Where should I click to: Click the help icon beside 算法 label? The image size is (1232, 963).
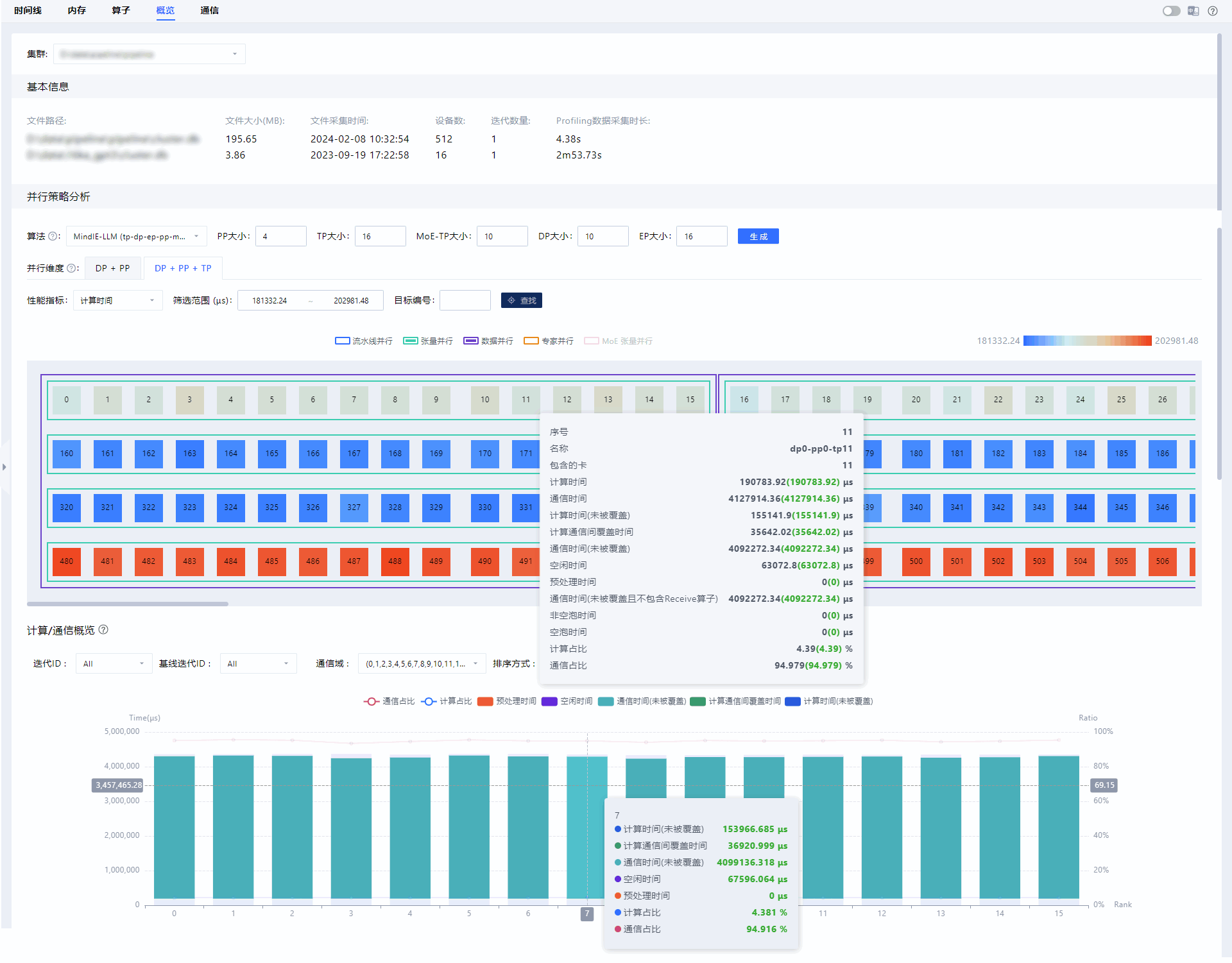[53, 236]
